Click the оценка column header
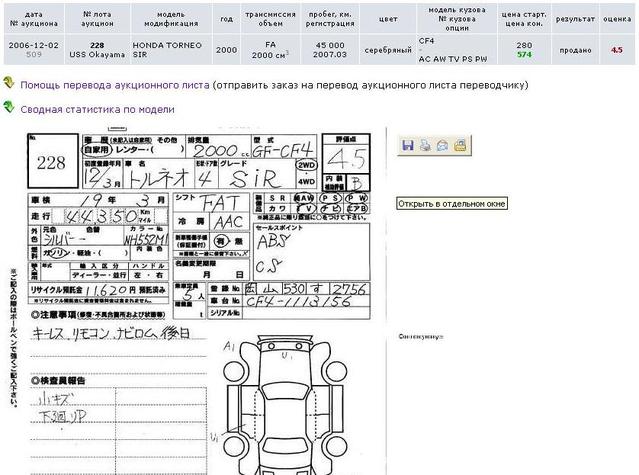The height and width of the screenshot is (475, 639). point(617,19)
